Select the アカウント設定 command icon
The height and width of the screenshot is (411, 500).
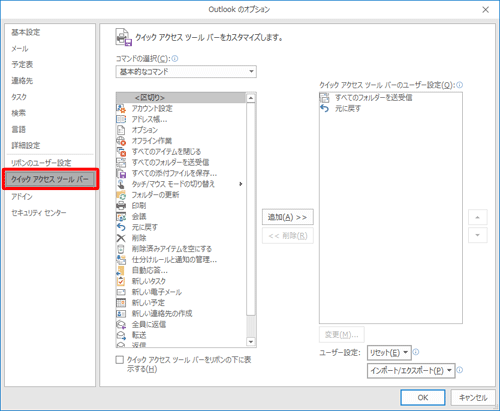click(121, 108)
